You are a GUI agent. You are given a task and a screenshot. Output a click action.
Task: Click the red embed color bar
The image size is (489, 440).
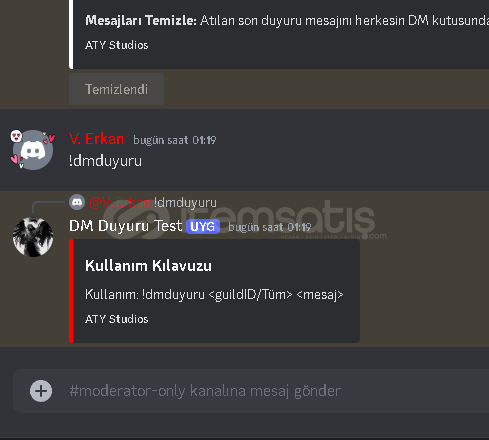point(71,291)
